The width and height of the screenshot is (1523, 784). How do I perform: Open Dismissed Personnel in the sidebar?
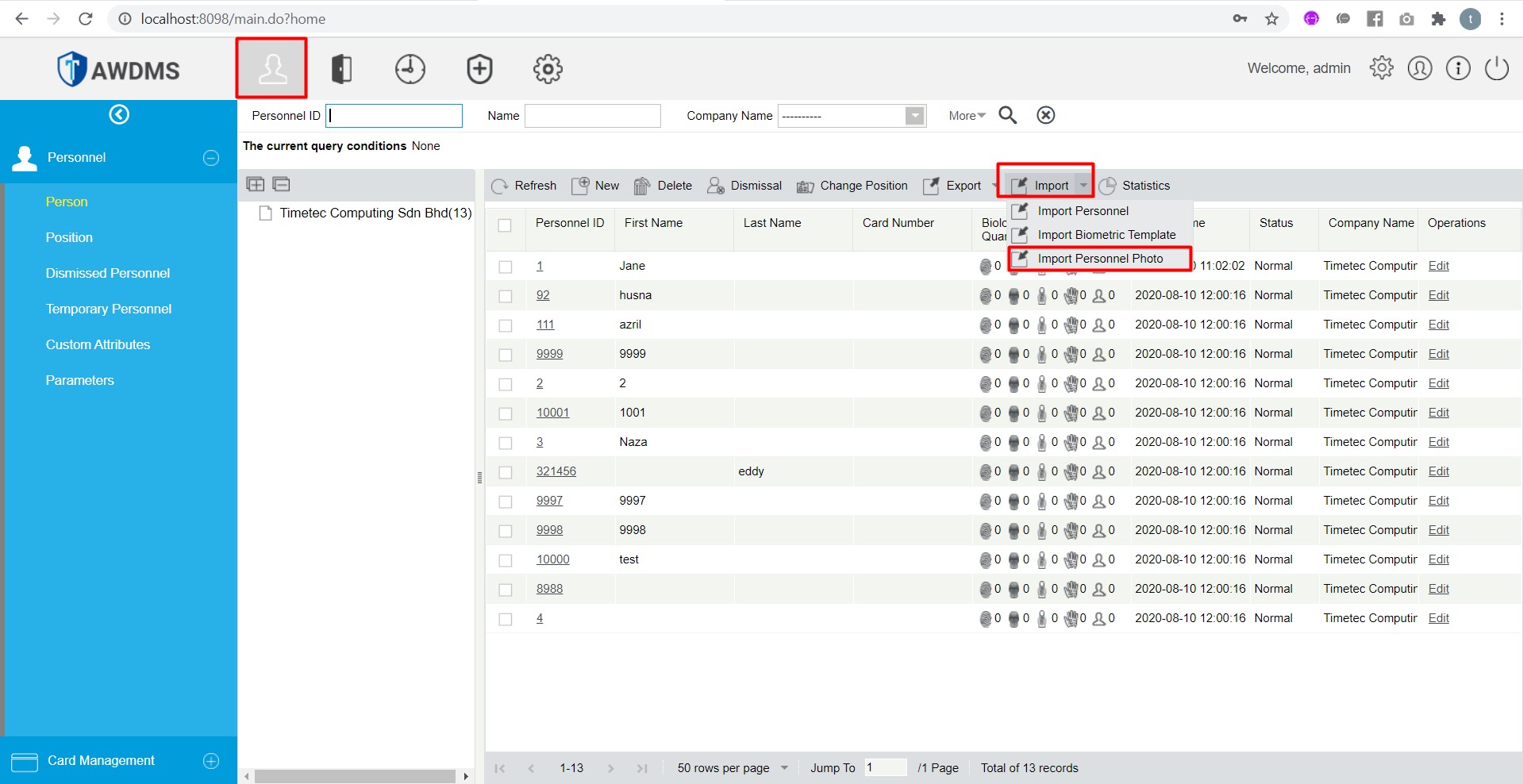108,273
